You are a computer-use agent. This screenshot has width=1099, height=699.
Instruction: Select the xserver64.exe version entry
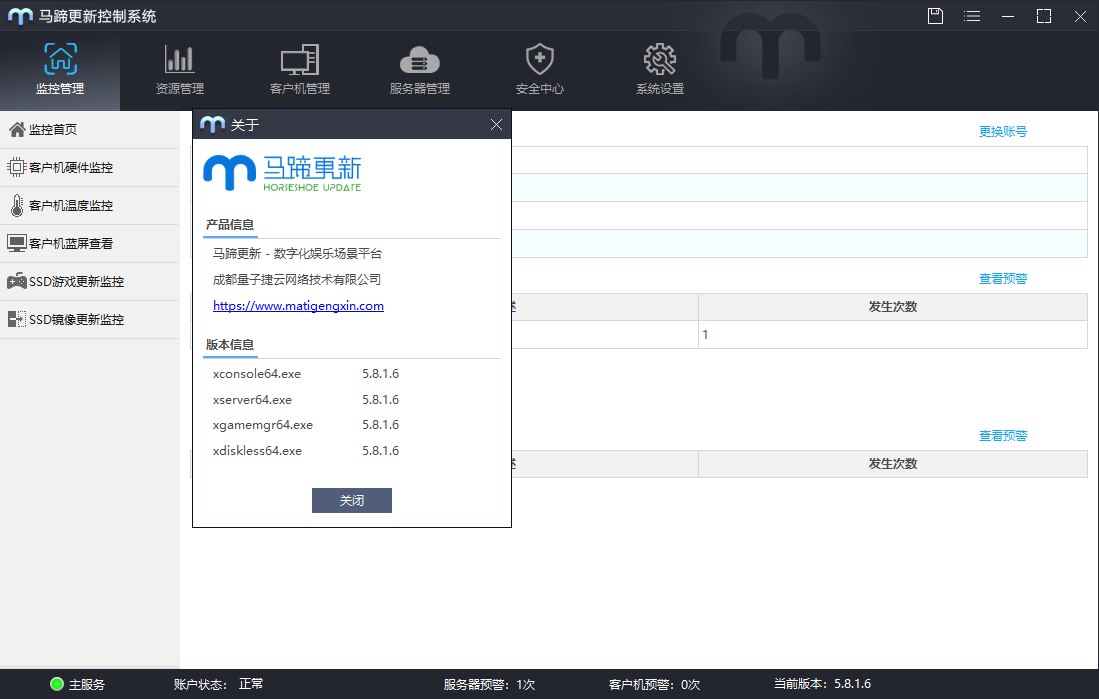(x=306, y=400)
